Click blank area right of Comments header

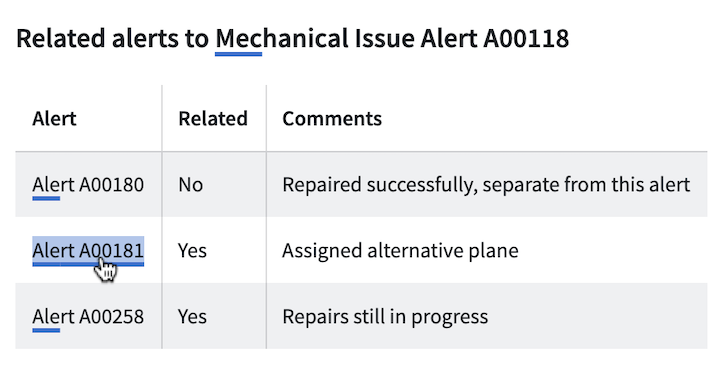pos(544,119)
